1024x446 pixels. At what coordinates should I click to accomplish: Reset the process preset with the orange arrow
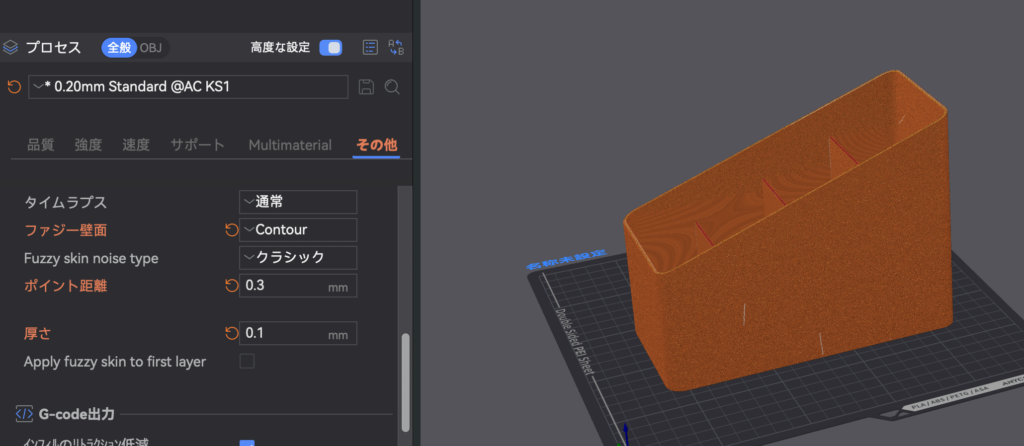pos(13,87)
